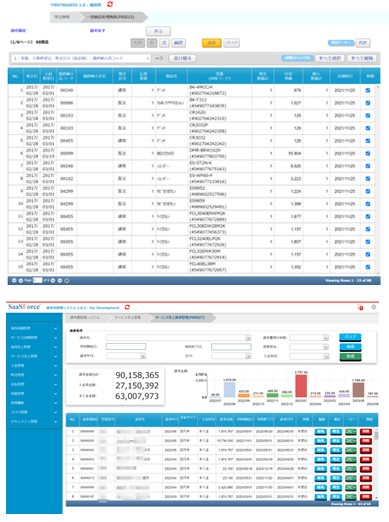Click the active breadcrumb tab ending (P00015)

(x=112, y=17)
